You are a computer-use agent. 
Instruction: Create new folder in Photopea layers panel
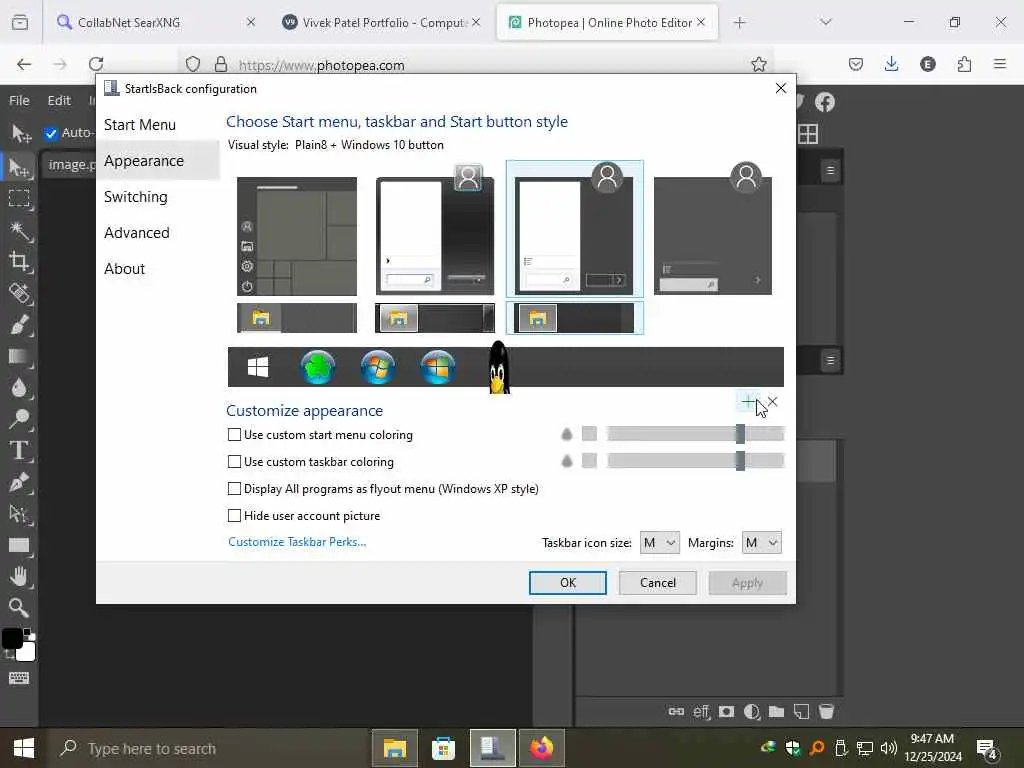(x=776, y=711)
